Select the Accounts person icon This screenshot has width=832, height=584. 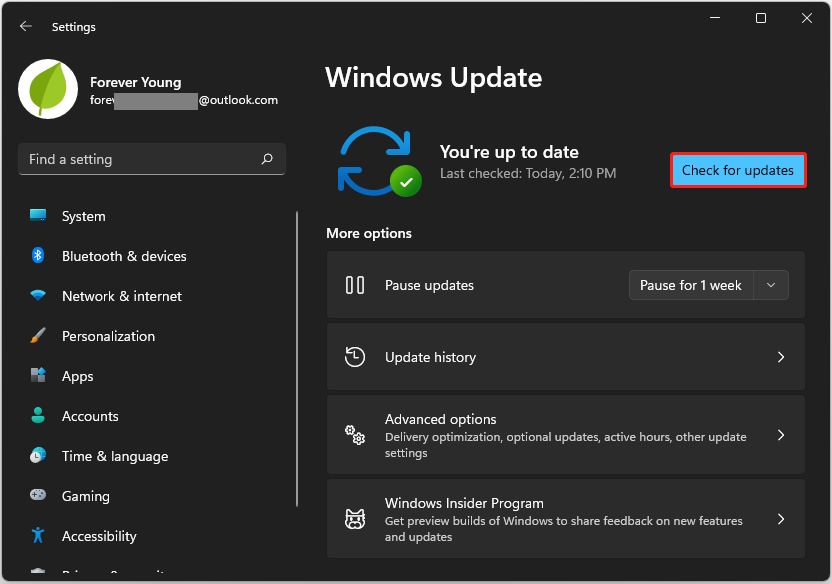point(38,416)
